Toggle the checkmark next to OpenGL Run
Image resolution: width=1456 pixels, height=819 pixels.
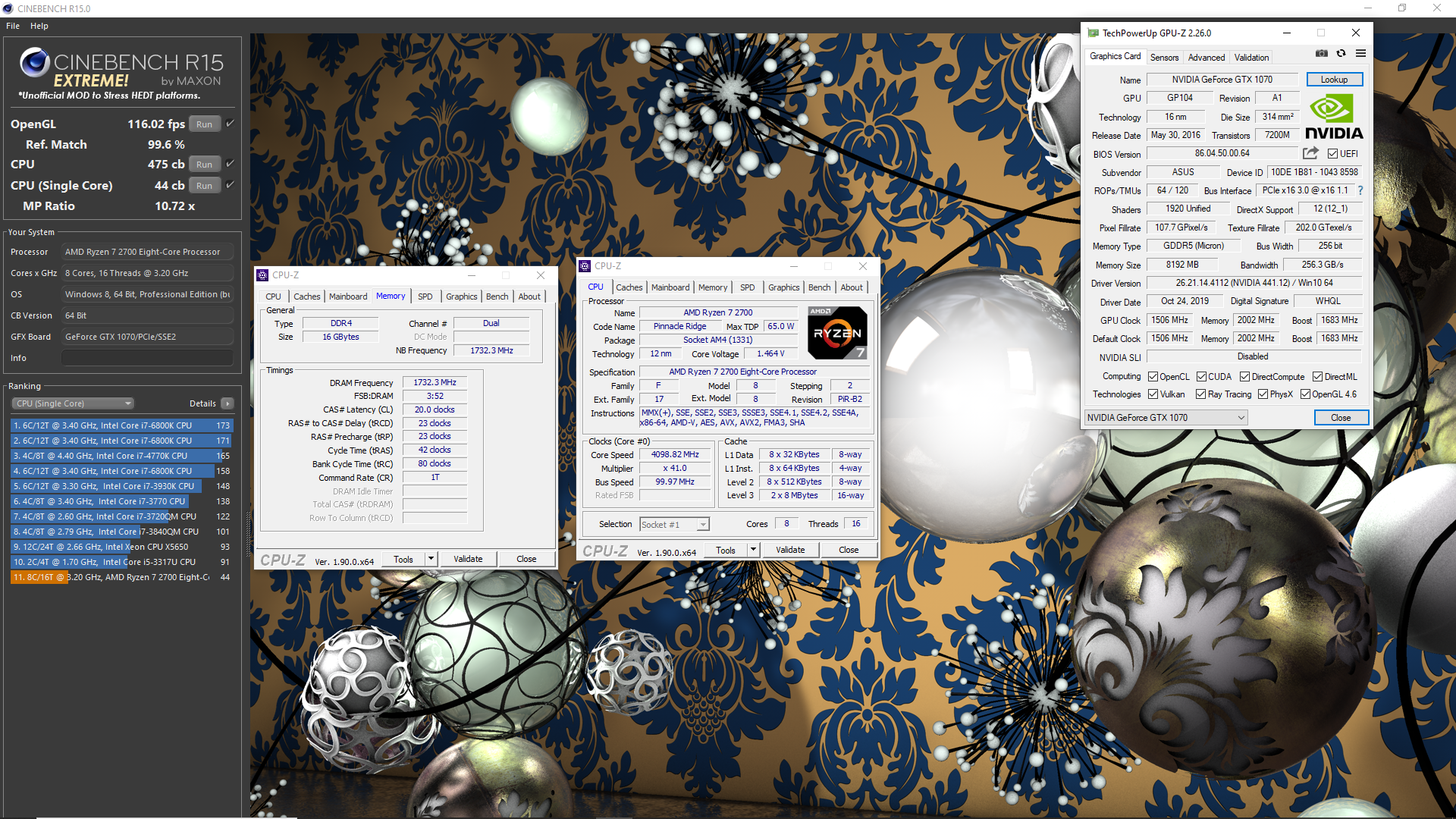point(231,123)
